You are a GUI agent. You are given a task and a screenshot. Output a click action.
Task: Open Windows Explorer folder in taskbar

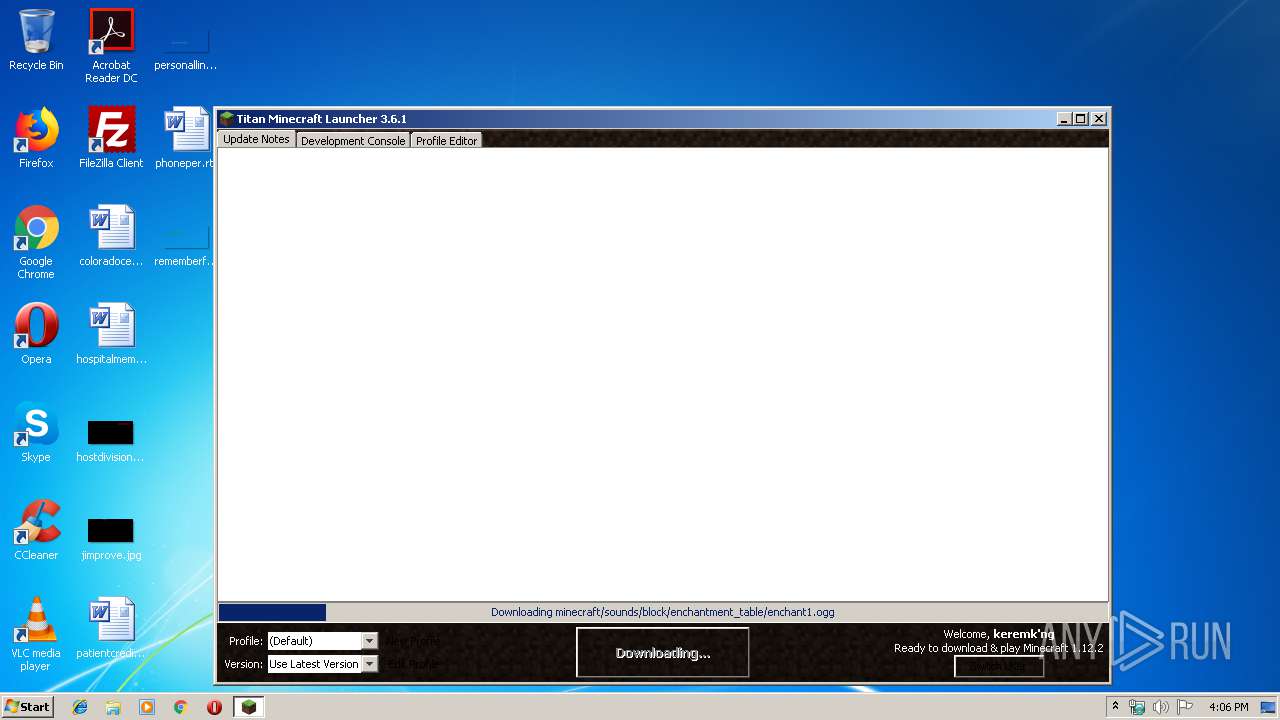click(x=113, y=707)
